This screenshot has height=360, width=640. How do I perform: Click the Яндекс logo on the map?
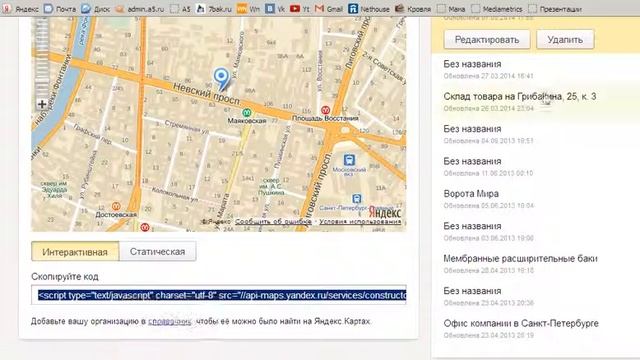[x=384, y=213]
